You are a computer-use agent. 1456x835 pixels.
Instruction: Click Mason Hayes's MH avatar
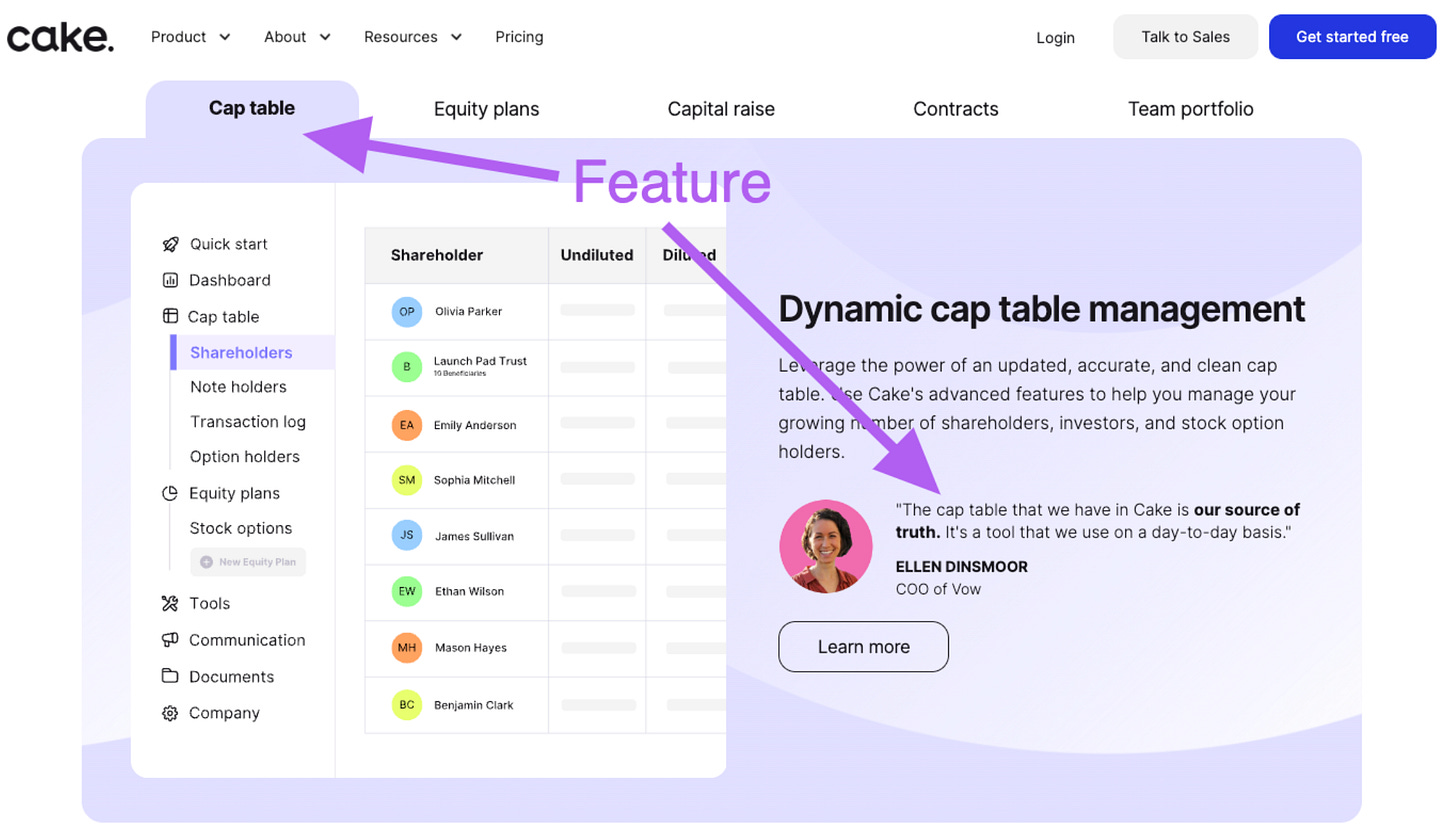pyautogui.click(x=407, y=648)
